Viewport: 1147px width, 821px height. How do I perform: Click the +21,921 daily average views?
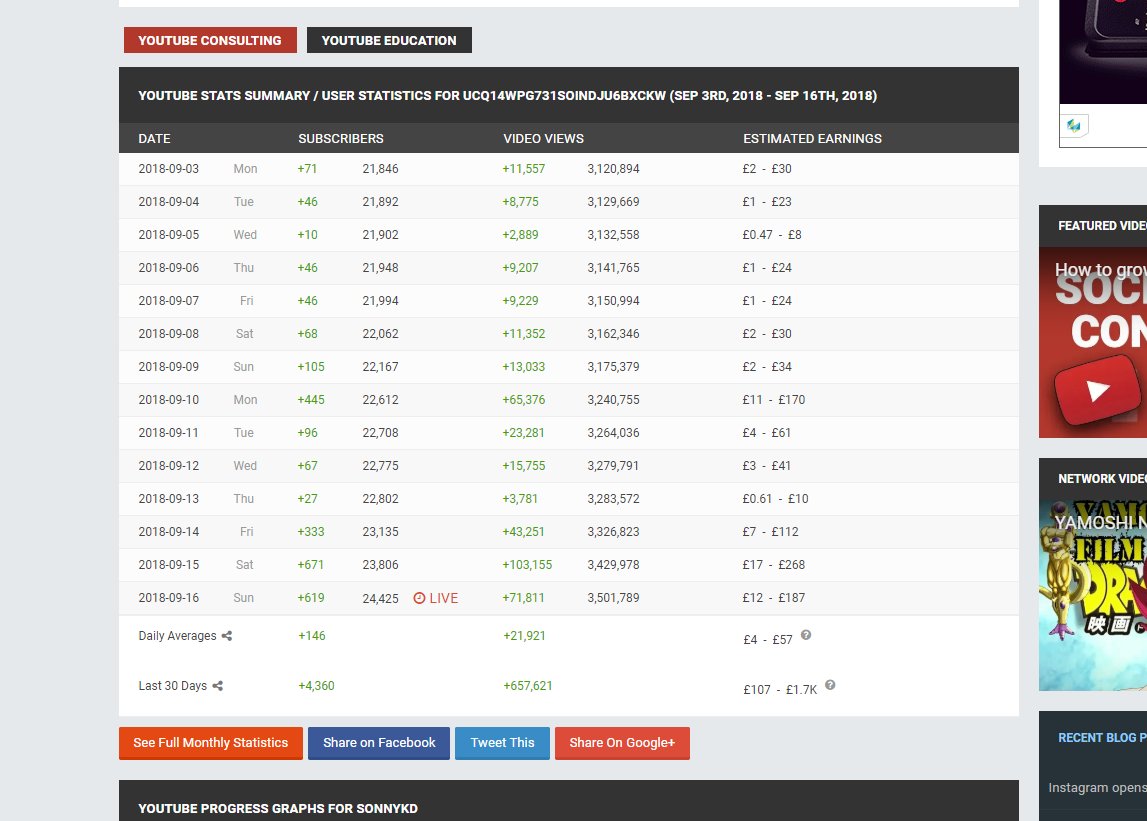524,636
